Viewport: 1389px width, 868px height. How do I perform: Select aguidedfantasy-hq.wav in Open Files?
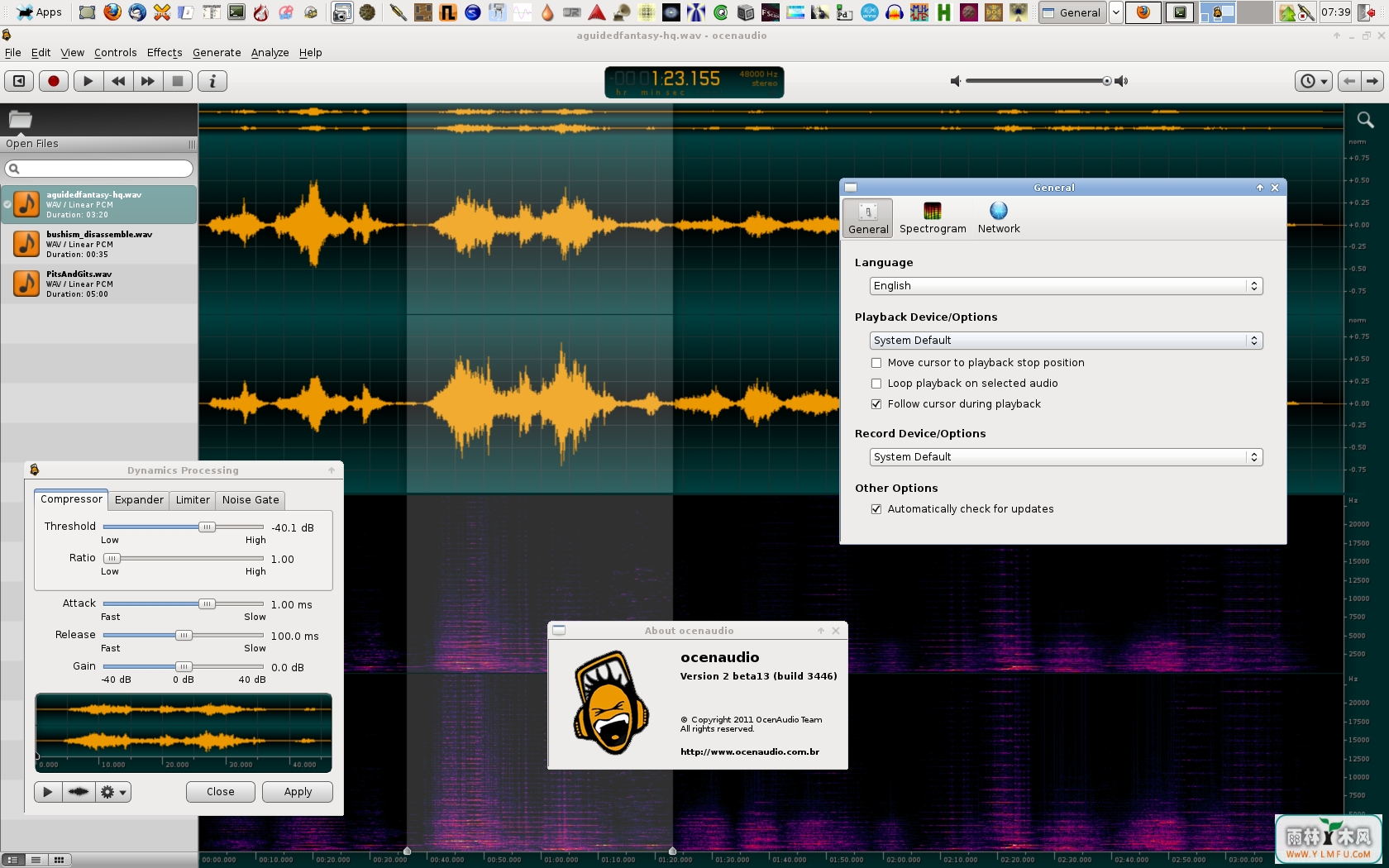click(99, 204)
